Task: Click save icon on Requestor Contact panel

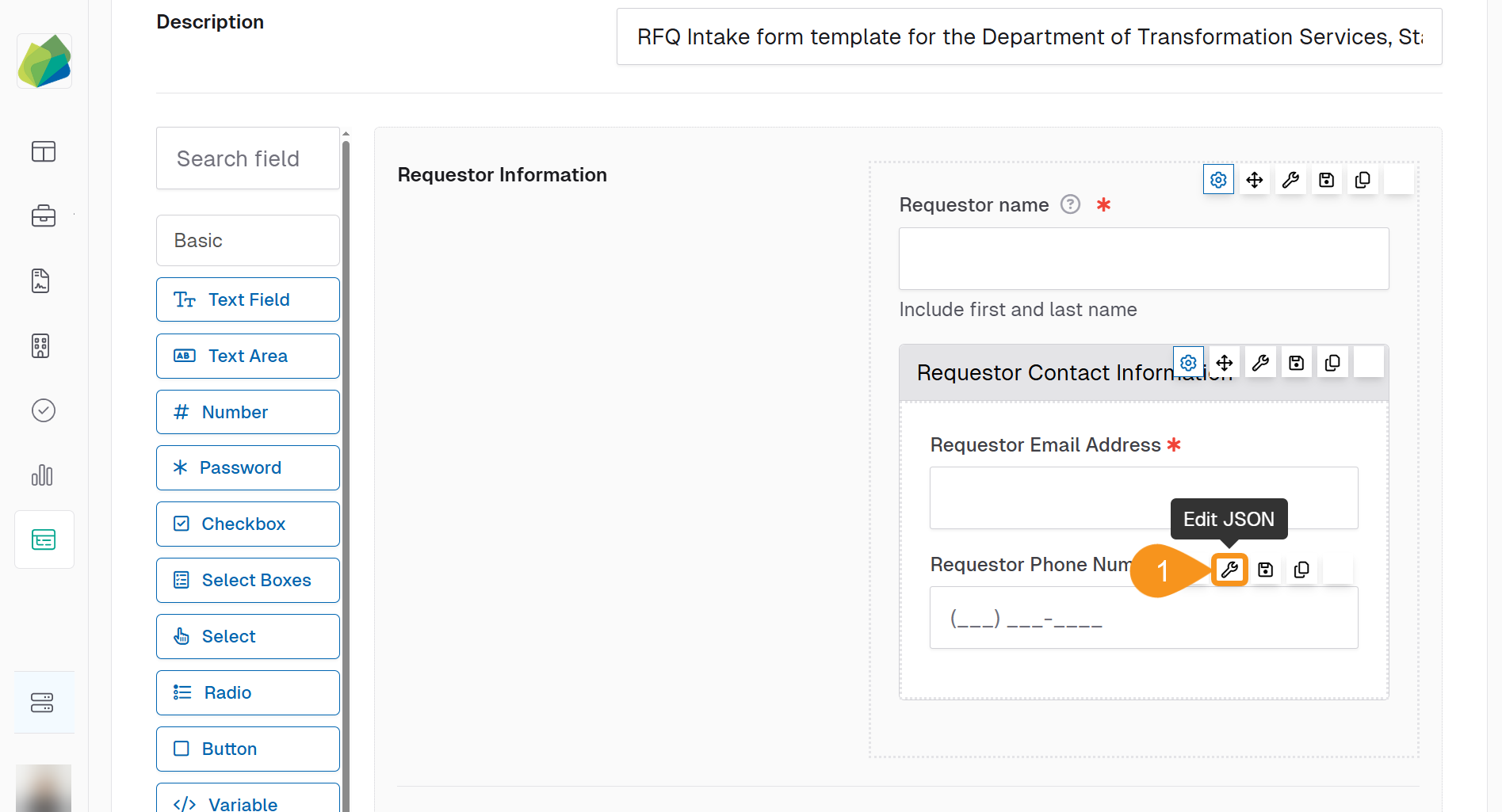Action: (x=1296, y=363)
